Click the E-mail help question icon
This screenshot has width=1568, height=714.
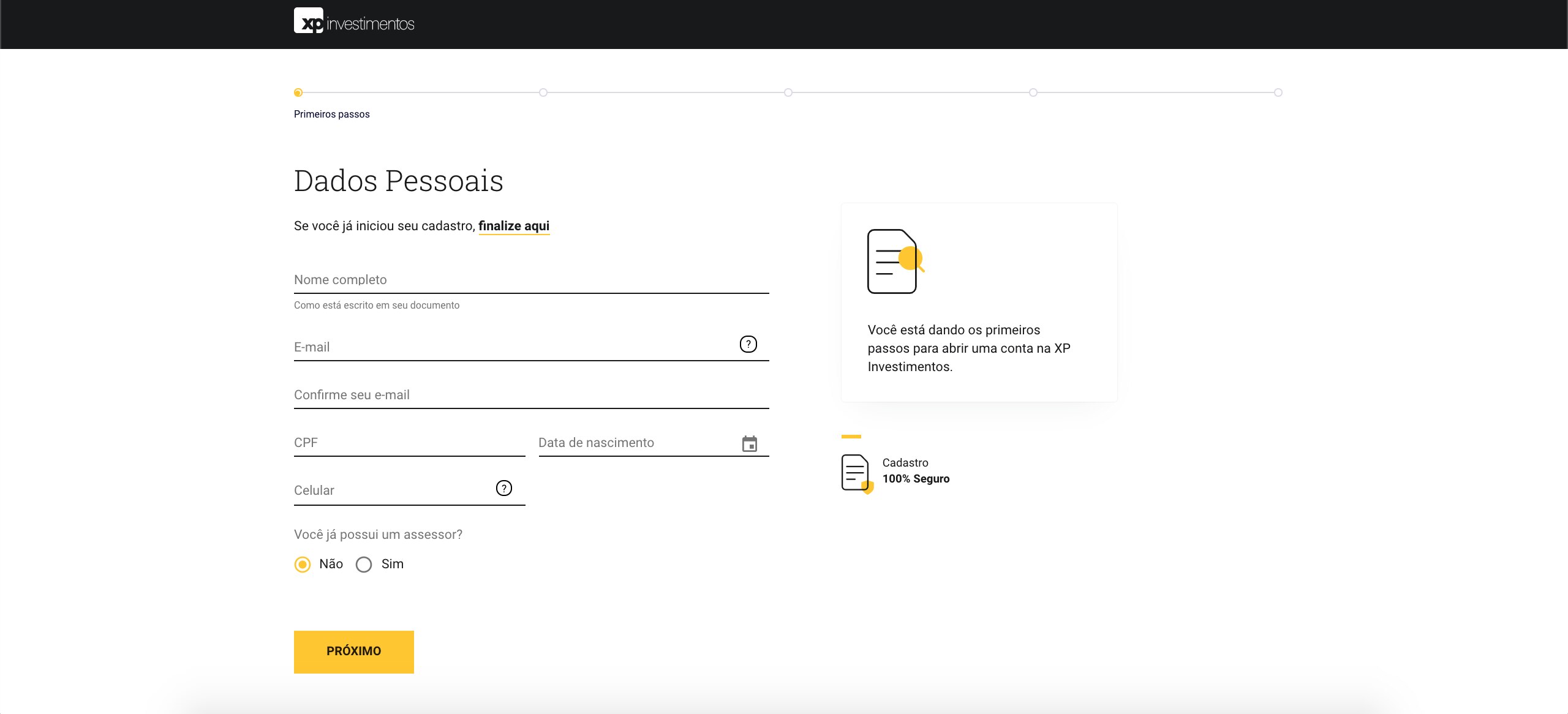click(748, 344)
